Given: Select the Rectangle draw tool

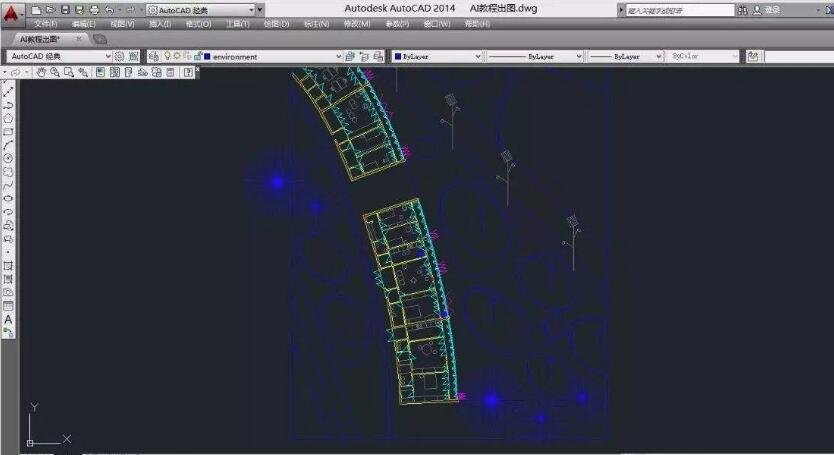Looking at the screenshot, I should [8, 132].
